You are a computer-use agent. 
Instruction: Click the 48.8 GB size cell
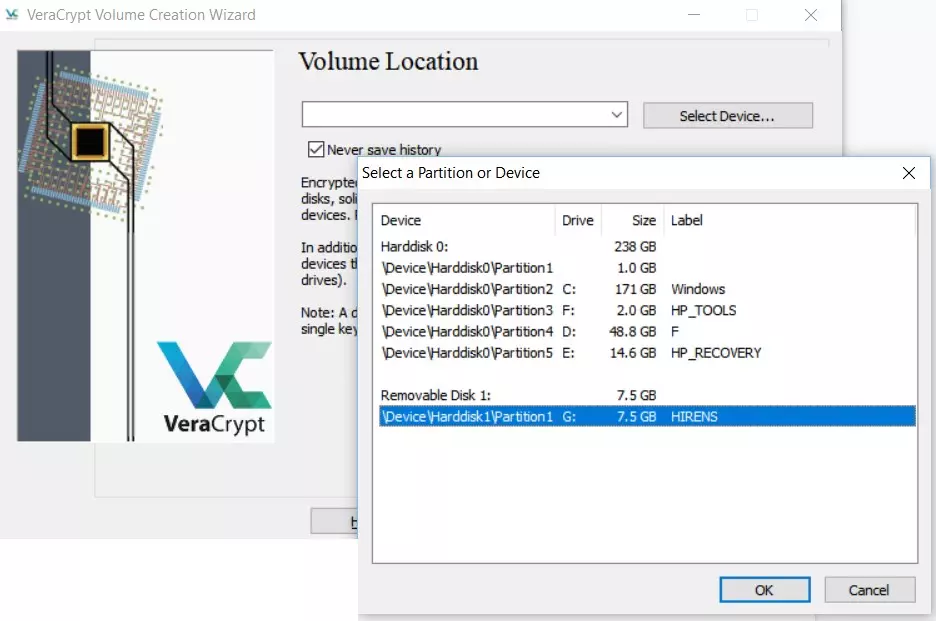[633, 332]
